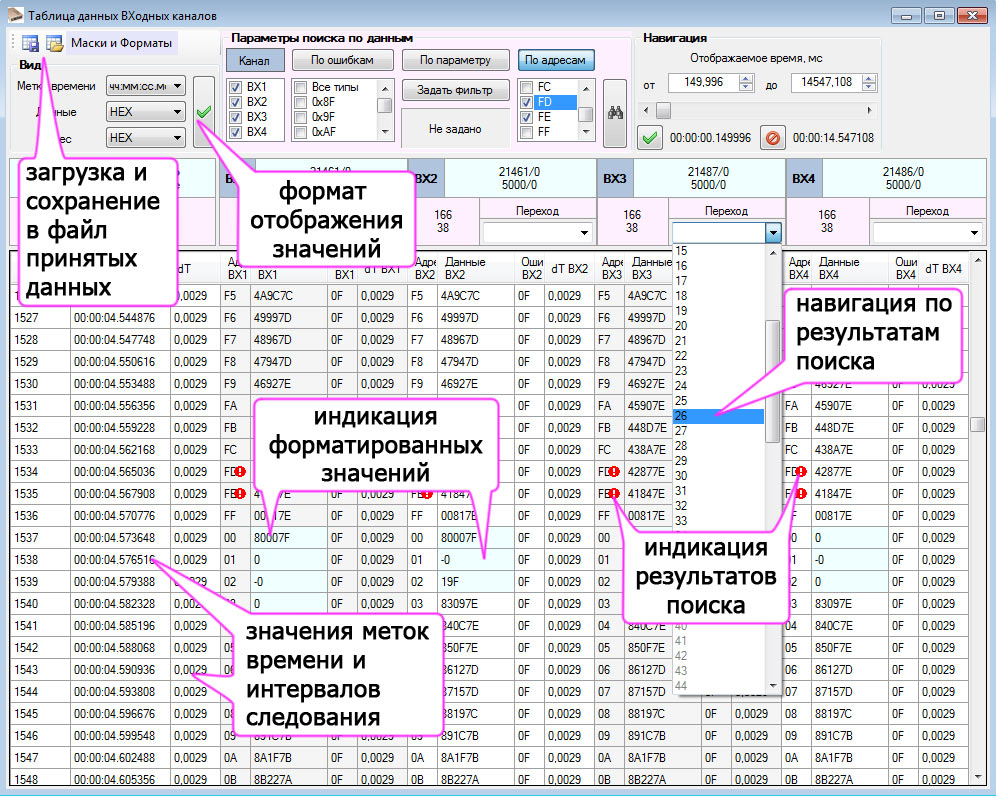Uncheck the ВХ1 channel checkbox
The image size is (996, 796).
[236, 88]
